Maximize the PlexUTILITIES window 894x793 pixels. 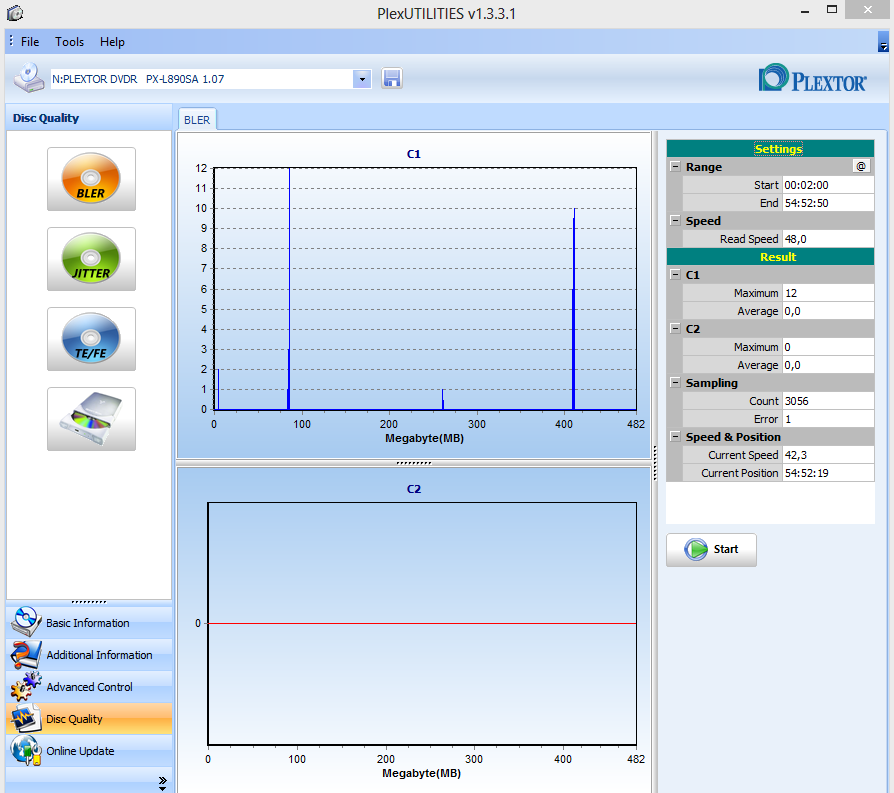coord(832,10)
